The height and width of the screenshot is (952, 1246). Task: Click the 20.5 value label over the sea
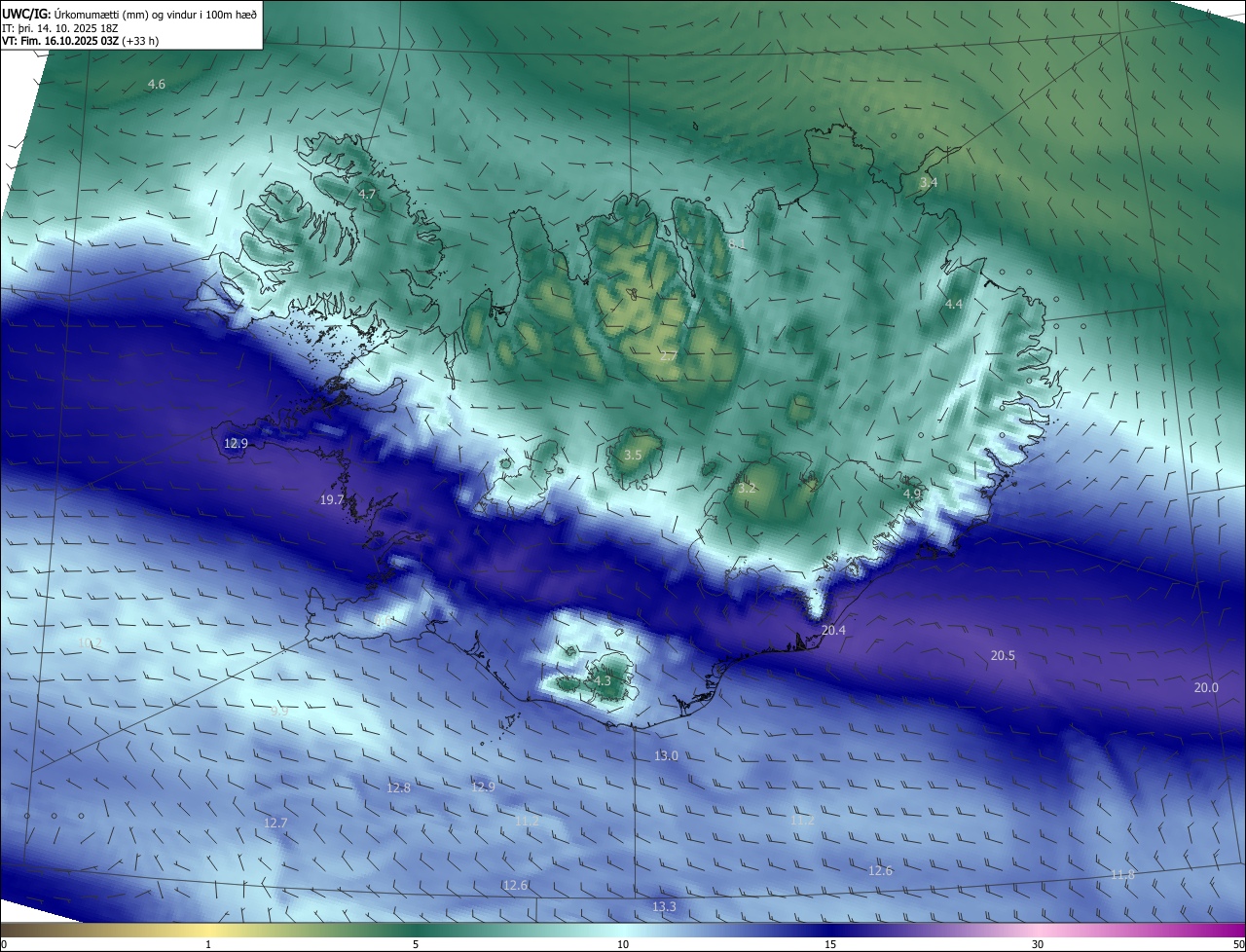(x=1003, y=656)
